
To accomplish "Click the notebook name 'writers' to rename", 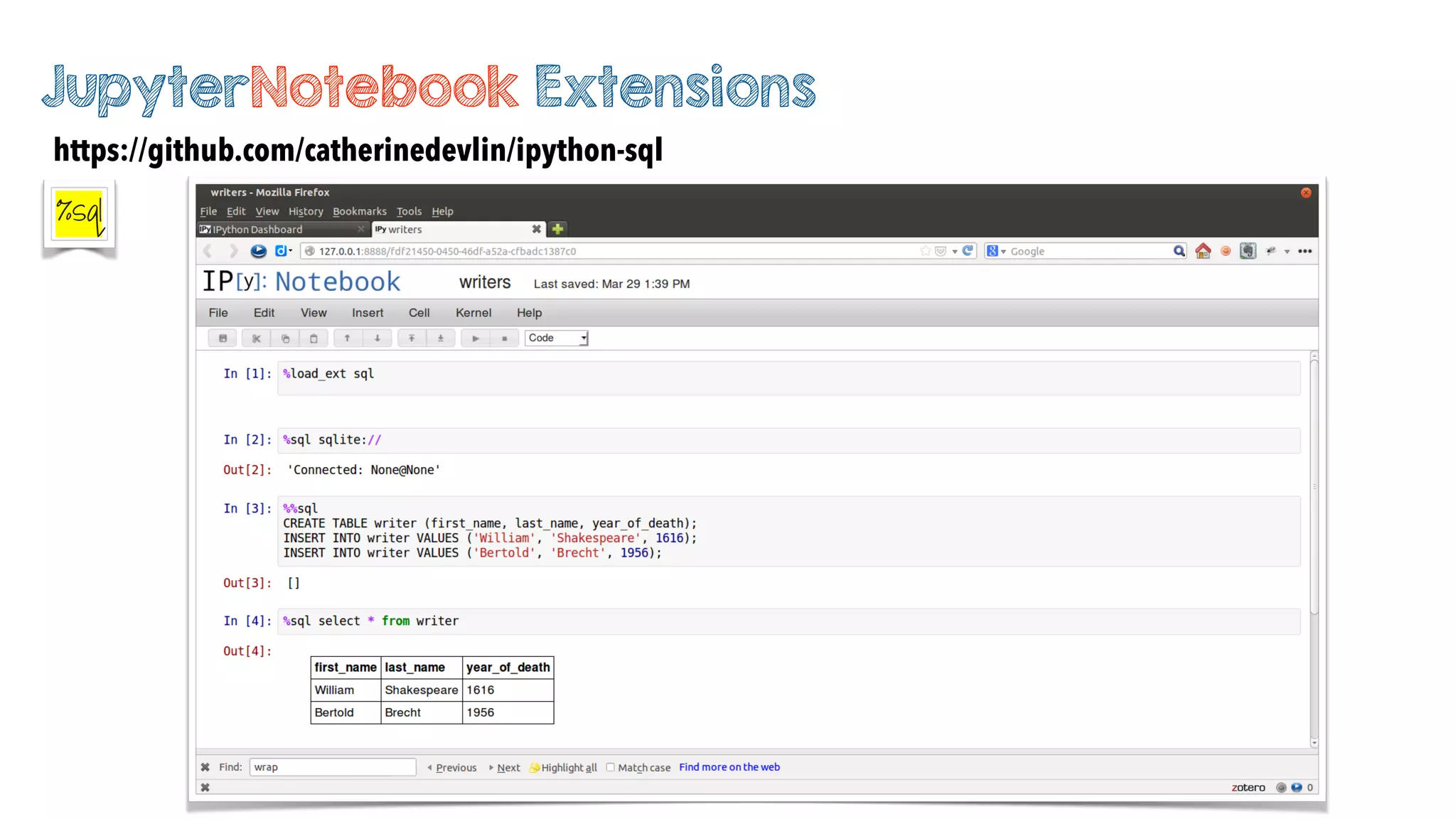I will coord(485,282).
